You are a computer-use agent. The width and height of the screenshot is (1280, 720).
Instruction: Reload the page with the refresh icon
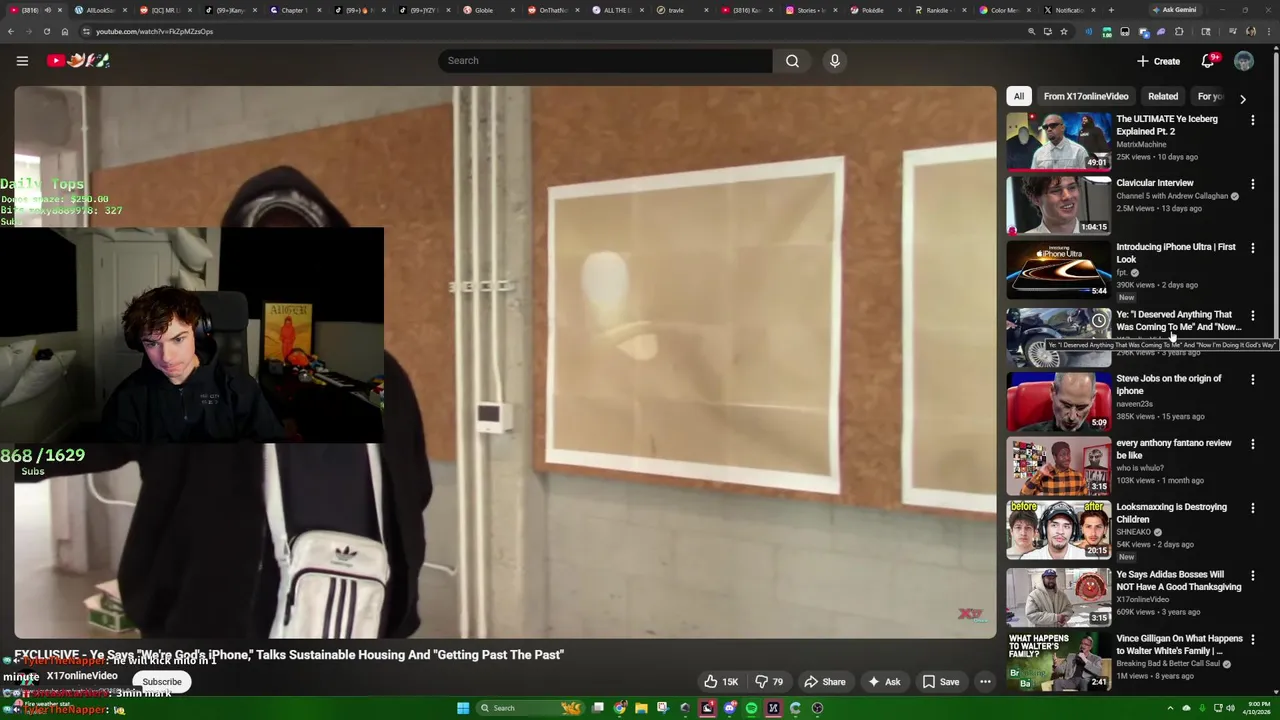(x=46, y=31)
